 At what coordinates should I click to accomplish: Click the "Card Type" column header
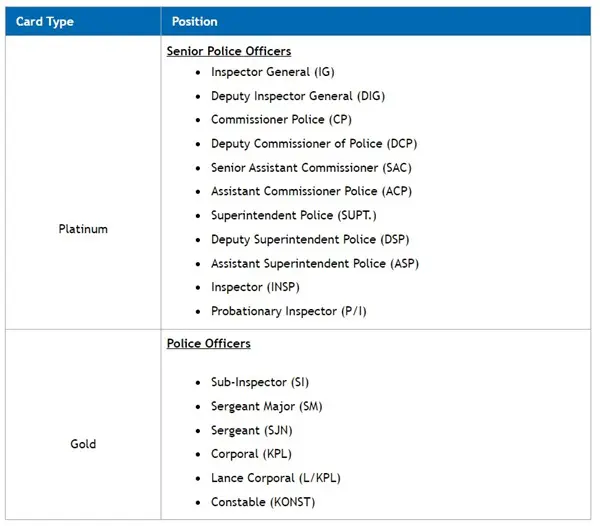coord(45,21)
